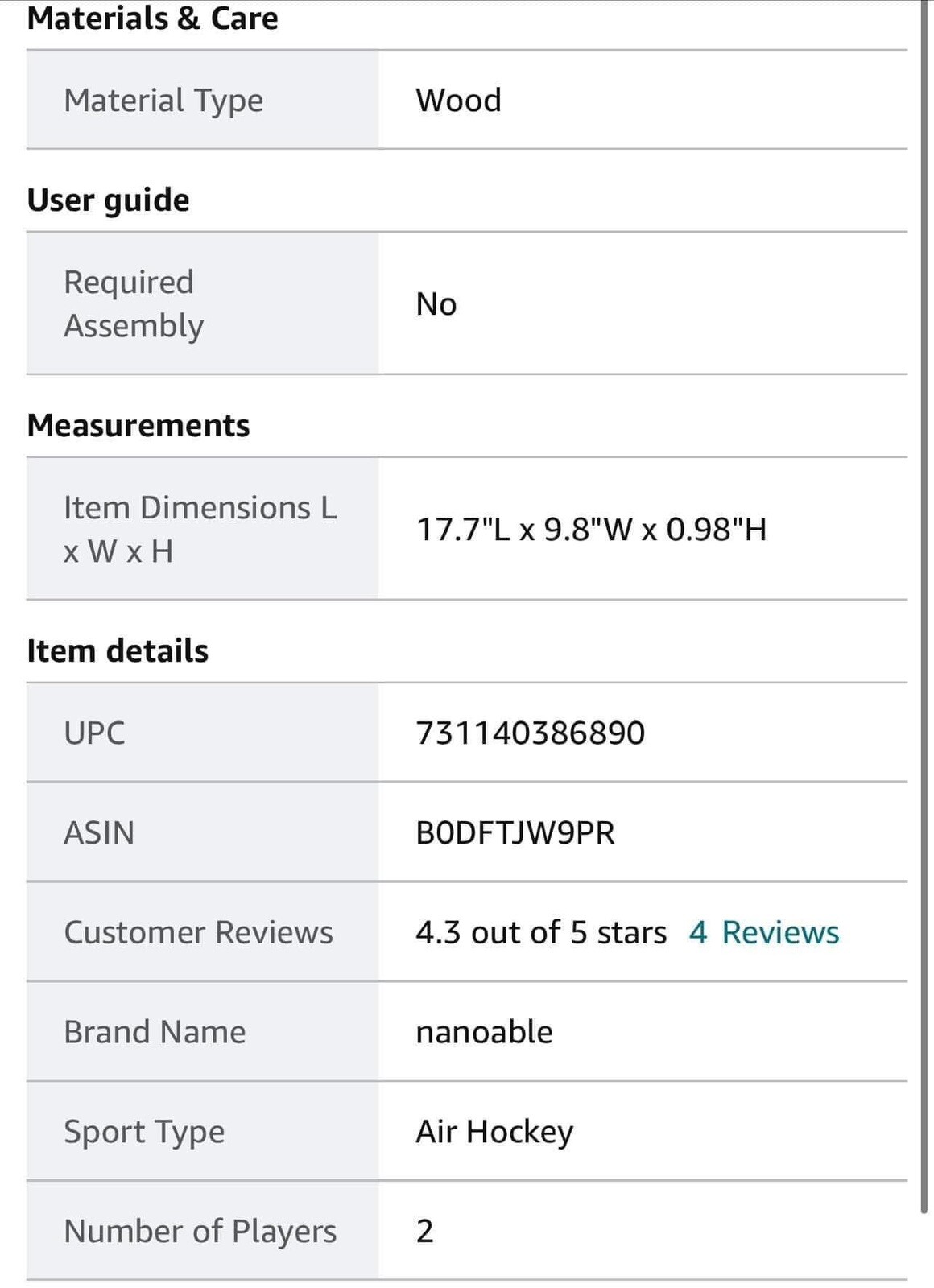Select the UPC number 731140386890

click(531, 733)
